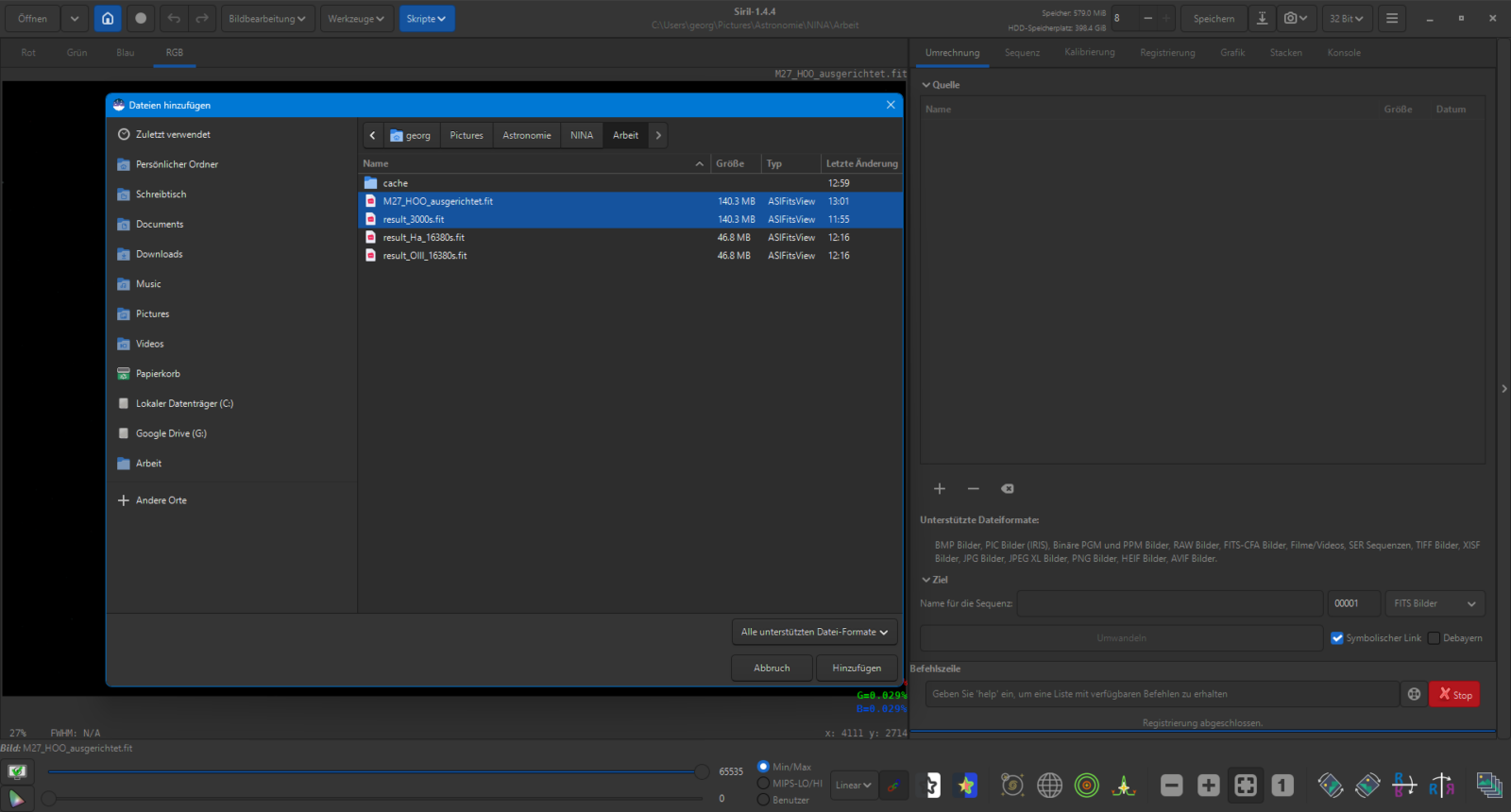Click the home working directory icon
This screenshot has width=1511, height=812.
click(x=108, y=19)
